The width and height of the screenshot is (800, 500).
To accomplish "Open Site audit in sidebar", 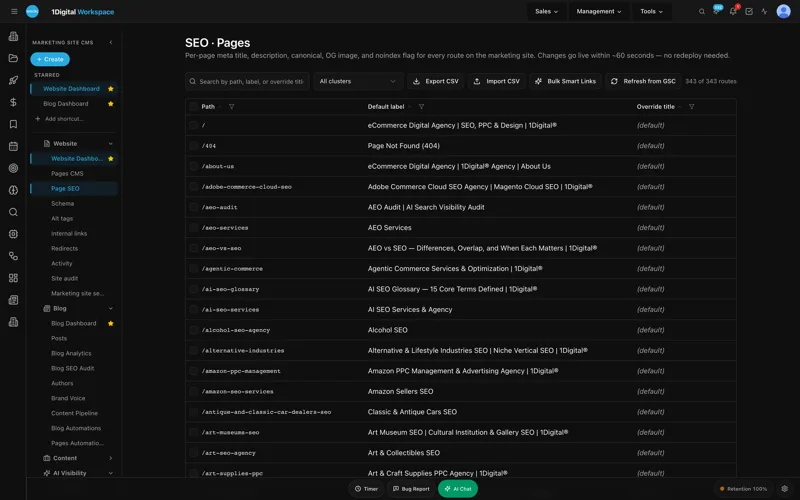I will click(x=64, y=279).
